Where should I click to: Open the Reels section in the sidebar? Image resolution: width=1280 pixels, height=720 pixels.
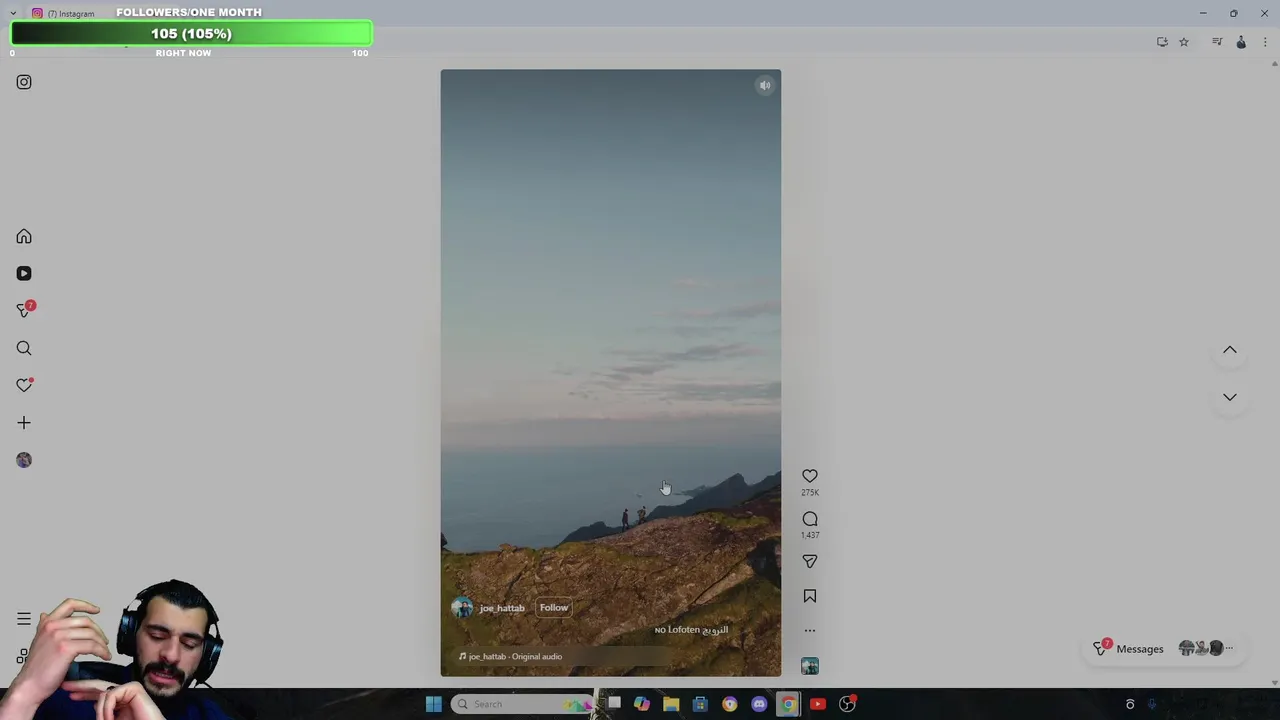[x=24, y=273]
